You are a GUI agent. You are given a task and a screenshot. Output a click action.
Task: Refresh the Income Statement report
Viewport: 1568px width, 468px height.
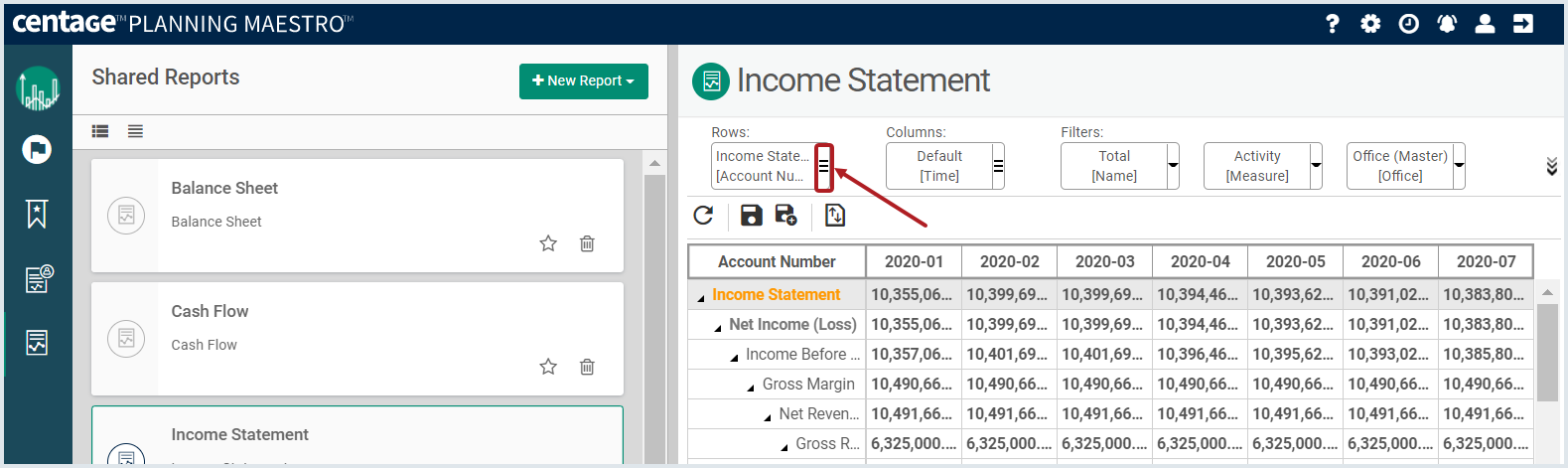point(703,215)
